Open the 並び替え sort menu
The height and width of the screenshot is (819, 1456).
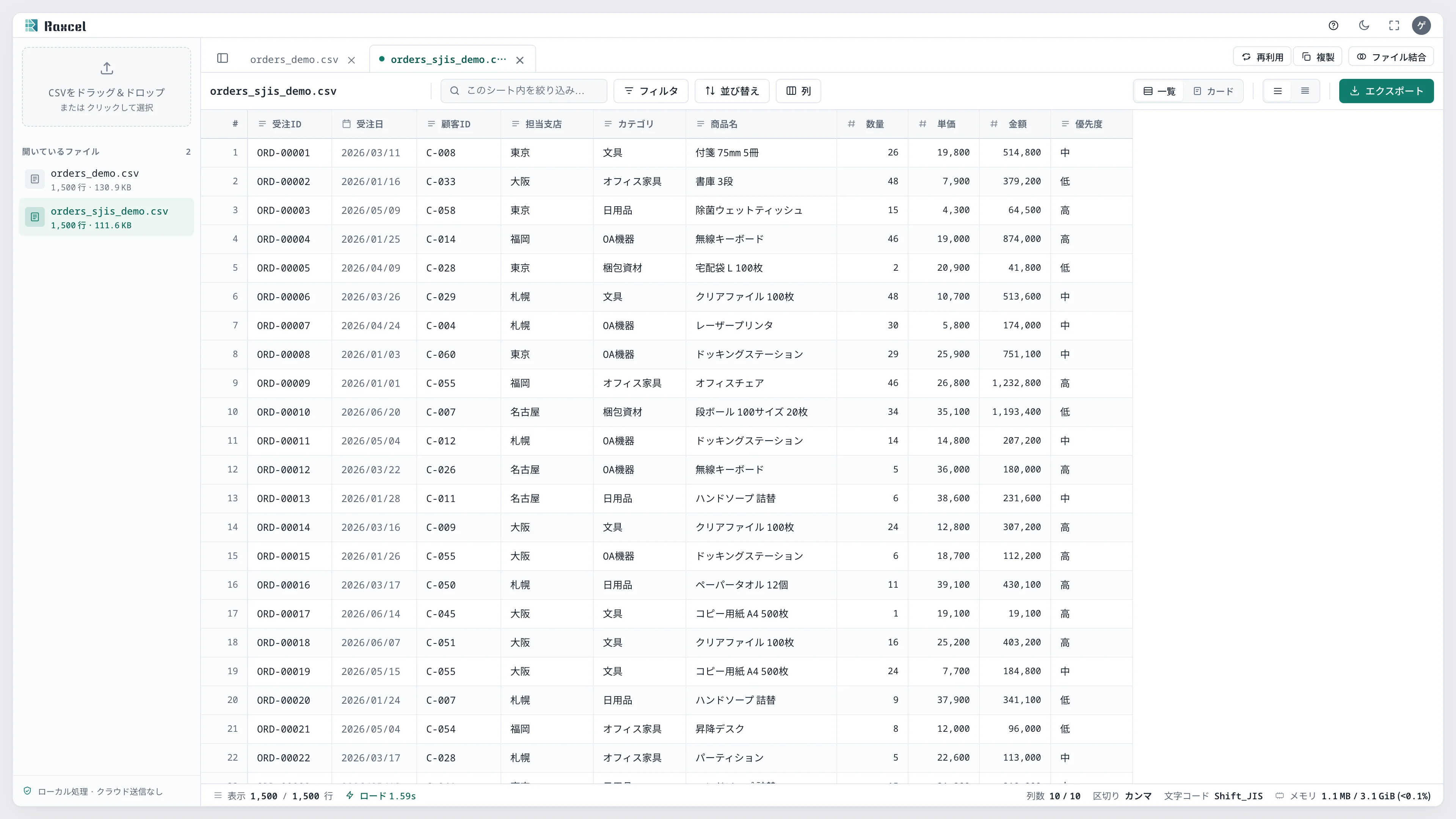click(732, 91)
